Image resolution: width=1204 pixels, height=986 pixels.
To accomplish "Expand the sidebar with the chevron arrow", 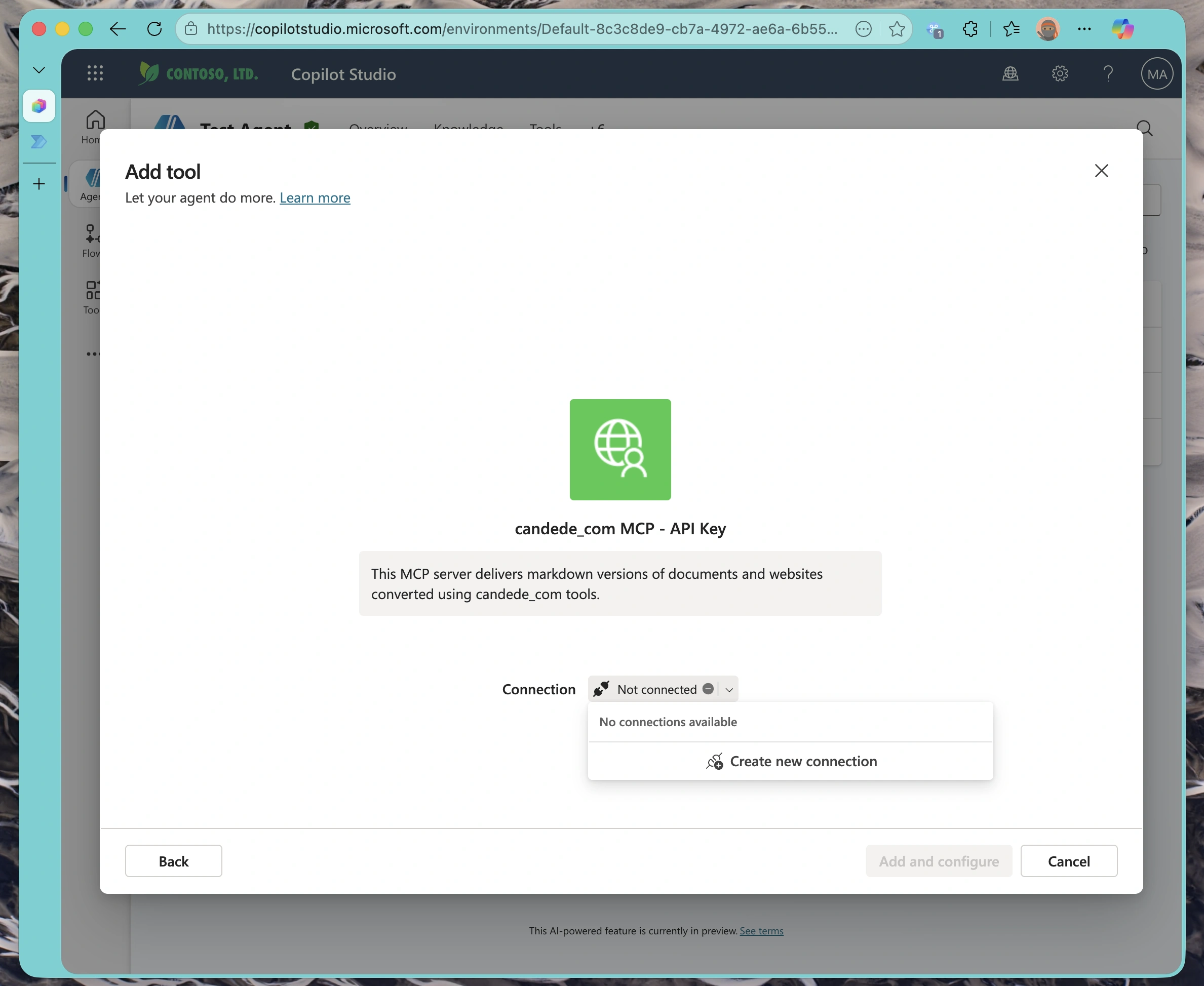I will [x=38, y=69].
